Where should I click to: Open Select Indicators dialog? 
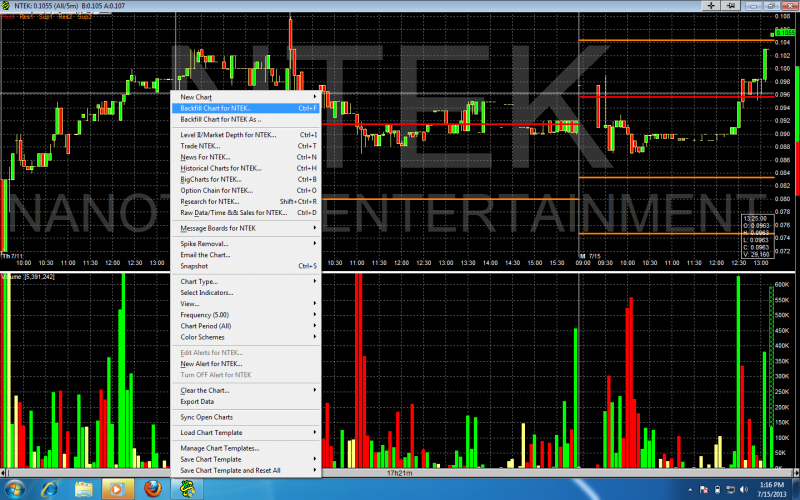[246, 293]
